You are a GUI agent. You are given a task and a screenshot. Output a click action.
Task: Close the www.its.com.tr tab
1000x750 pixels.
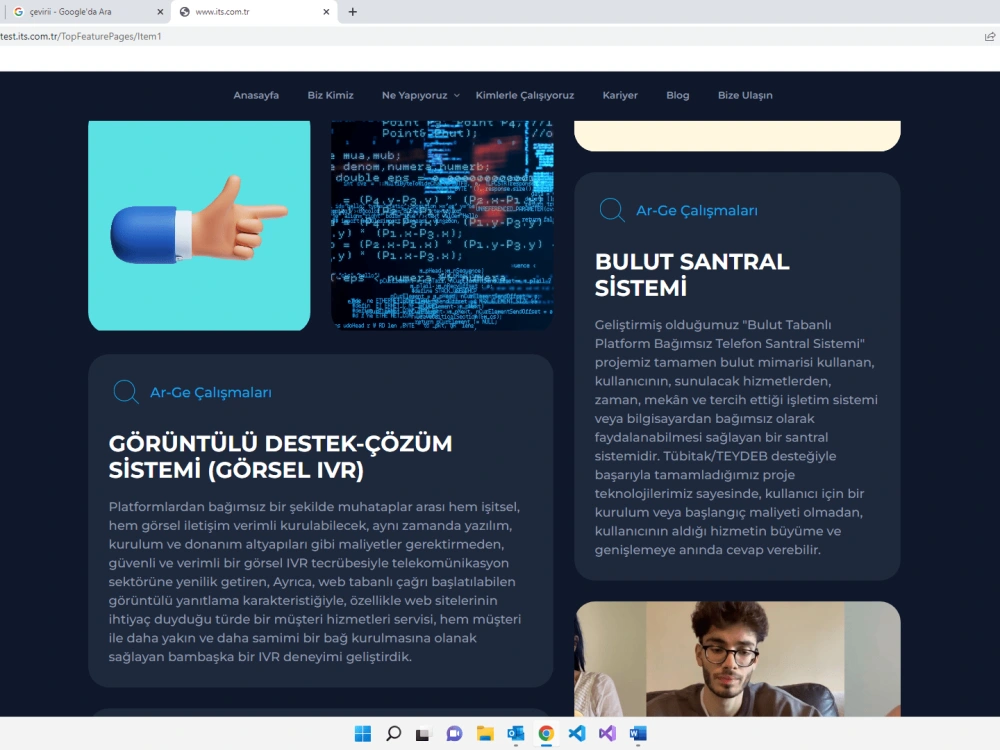(326, 11)
